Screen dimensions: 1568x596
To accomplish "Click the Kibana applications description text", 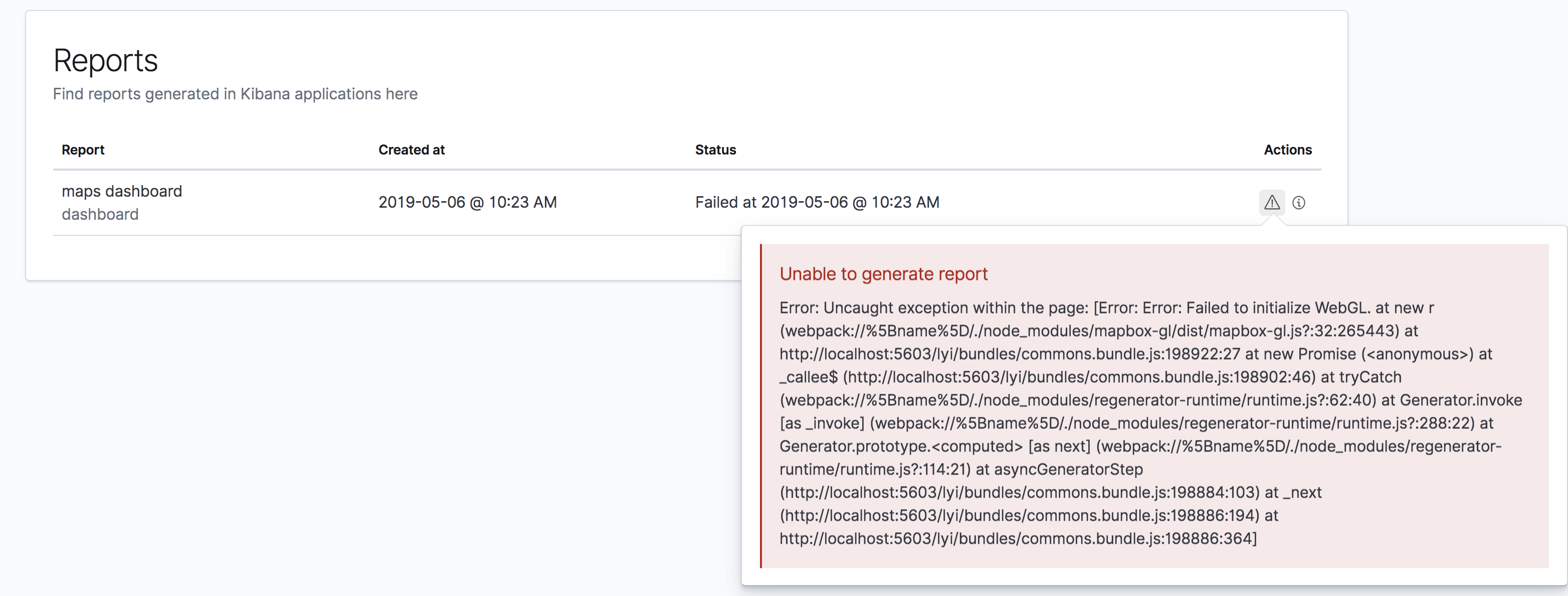I will click(235, 94).
